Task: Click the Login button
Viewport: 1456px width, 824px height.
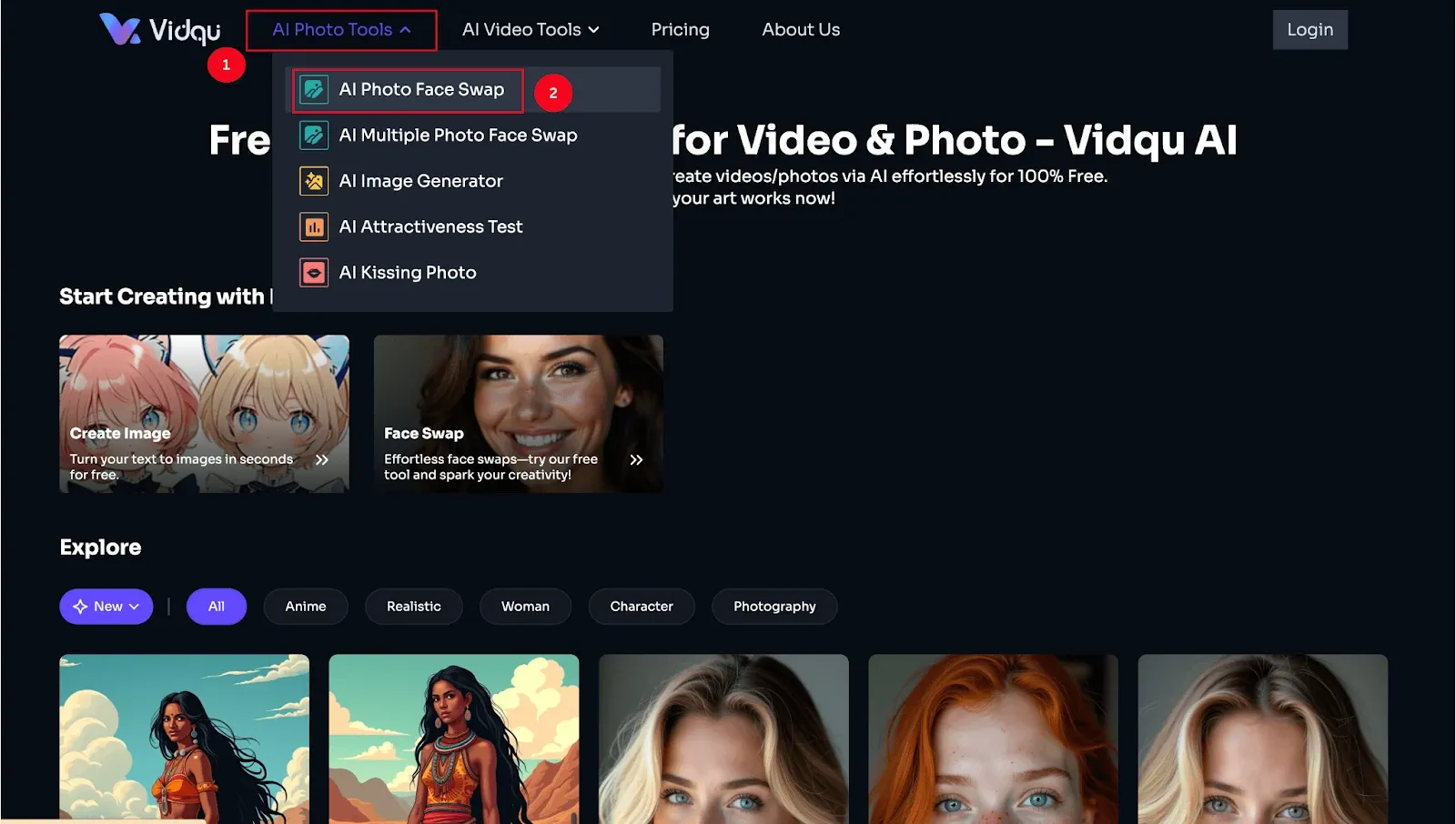Action: [x=1310, y=30]
